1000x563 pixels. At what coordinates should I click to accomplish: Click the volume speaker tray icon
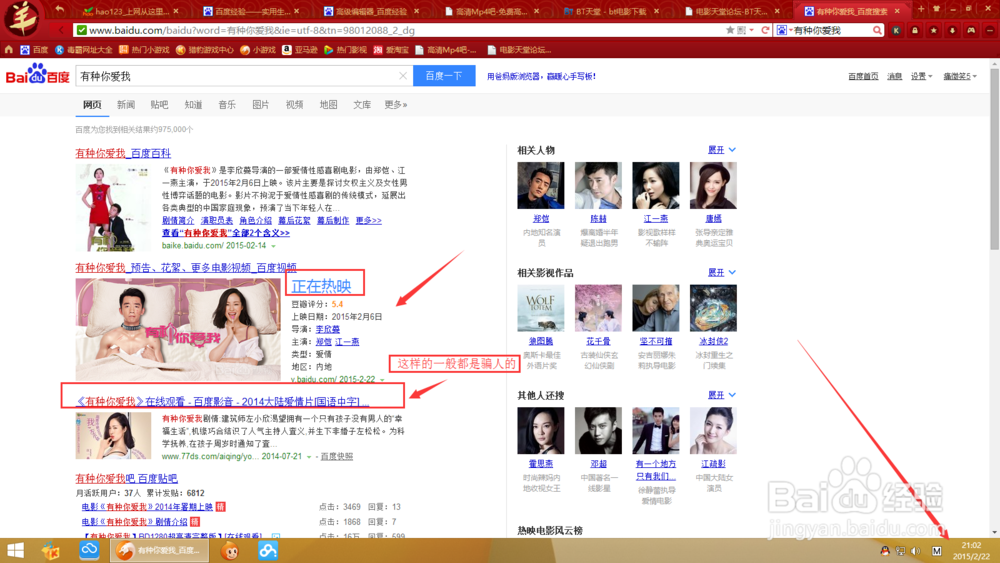(x=916, y=550)
